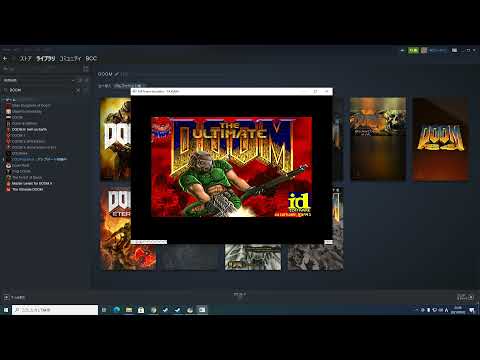Click the green button in Steam header

(413, 50)
